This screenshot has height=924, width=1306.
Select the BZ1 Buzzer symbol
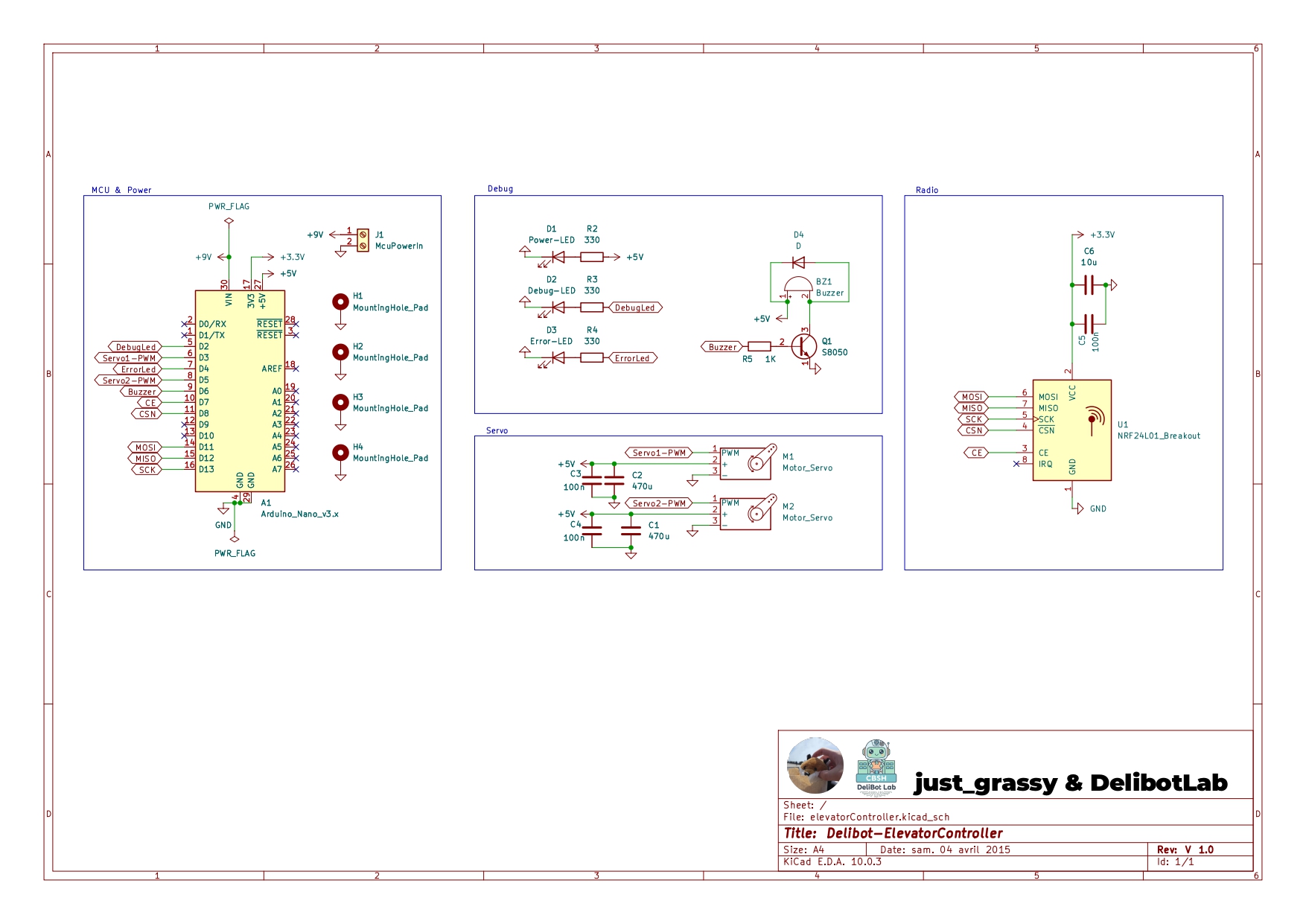tap(797, 287)
